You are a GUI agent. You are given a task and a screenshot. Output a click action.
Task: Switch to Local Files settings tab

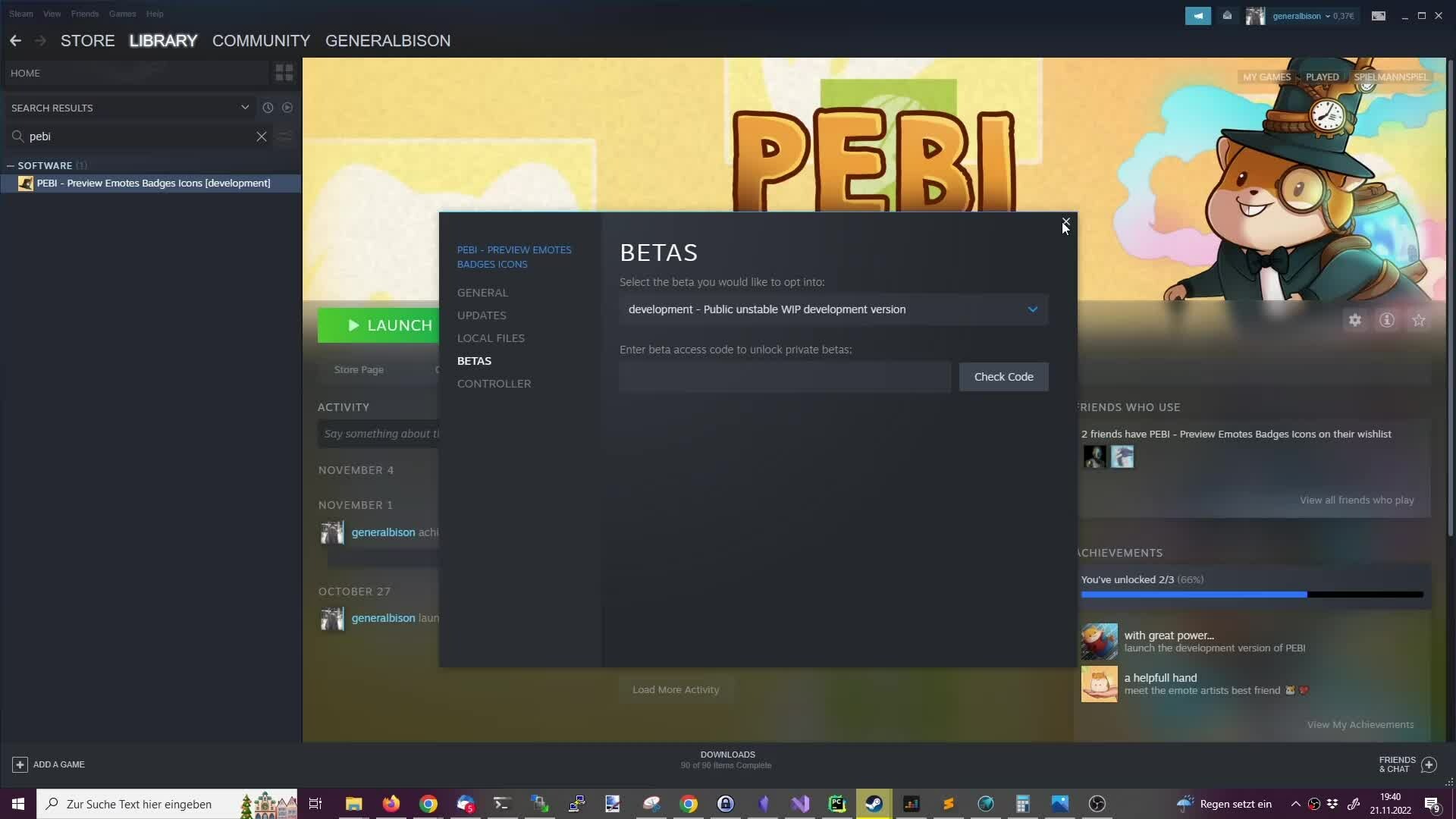[491, 338]
